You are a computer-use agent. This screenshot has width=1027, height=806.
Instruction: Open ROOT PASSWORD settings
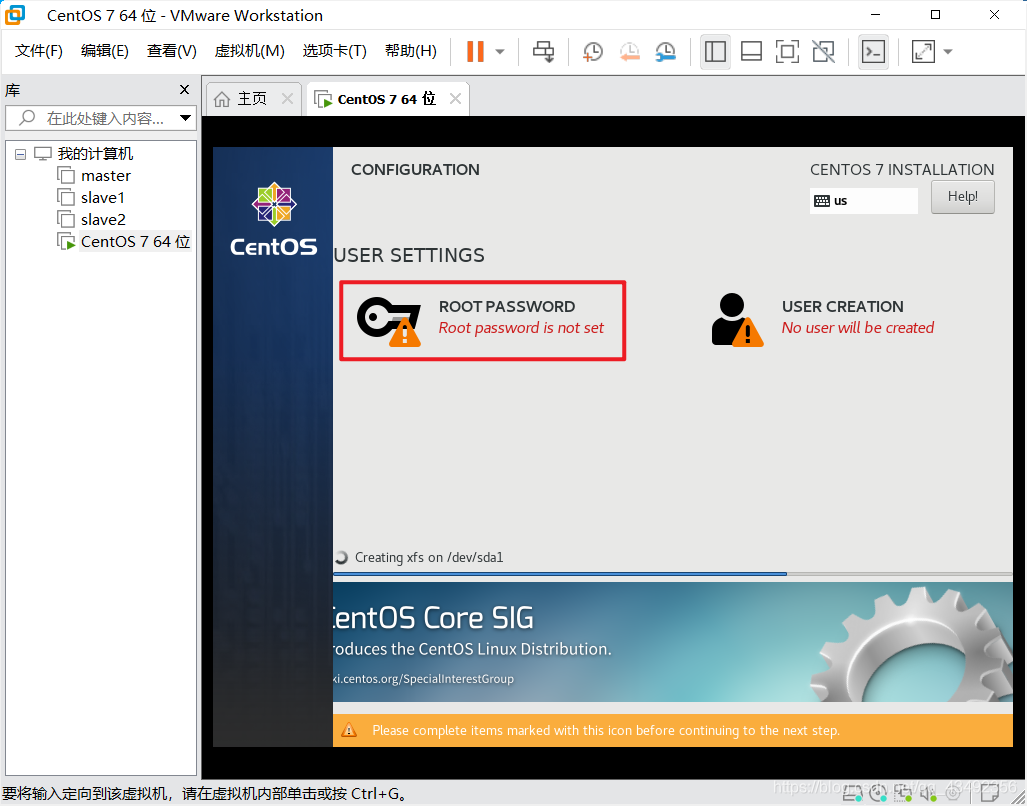483,321
